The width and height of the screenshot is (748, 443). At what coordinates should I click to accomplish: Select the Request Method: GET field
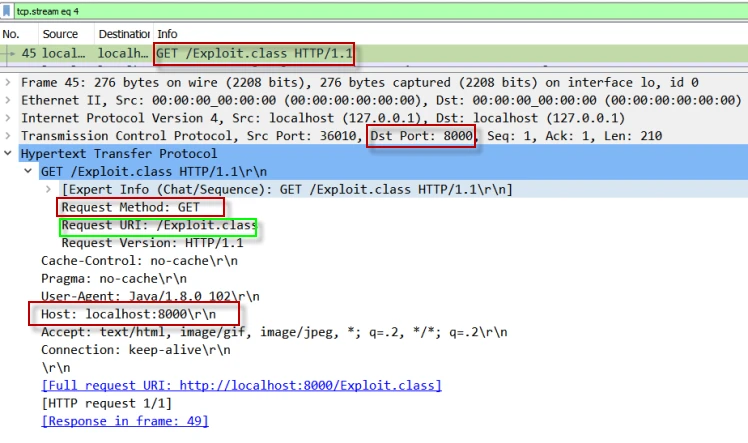pyautogui.click(x=130, y=208)
